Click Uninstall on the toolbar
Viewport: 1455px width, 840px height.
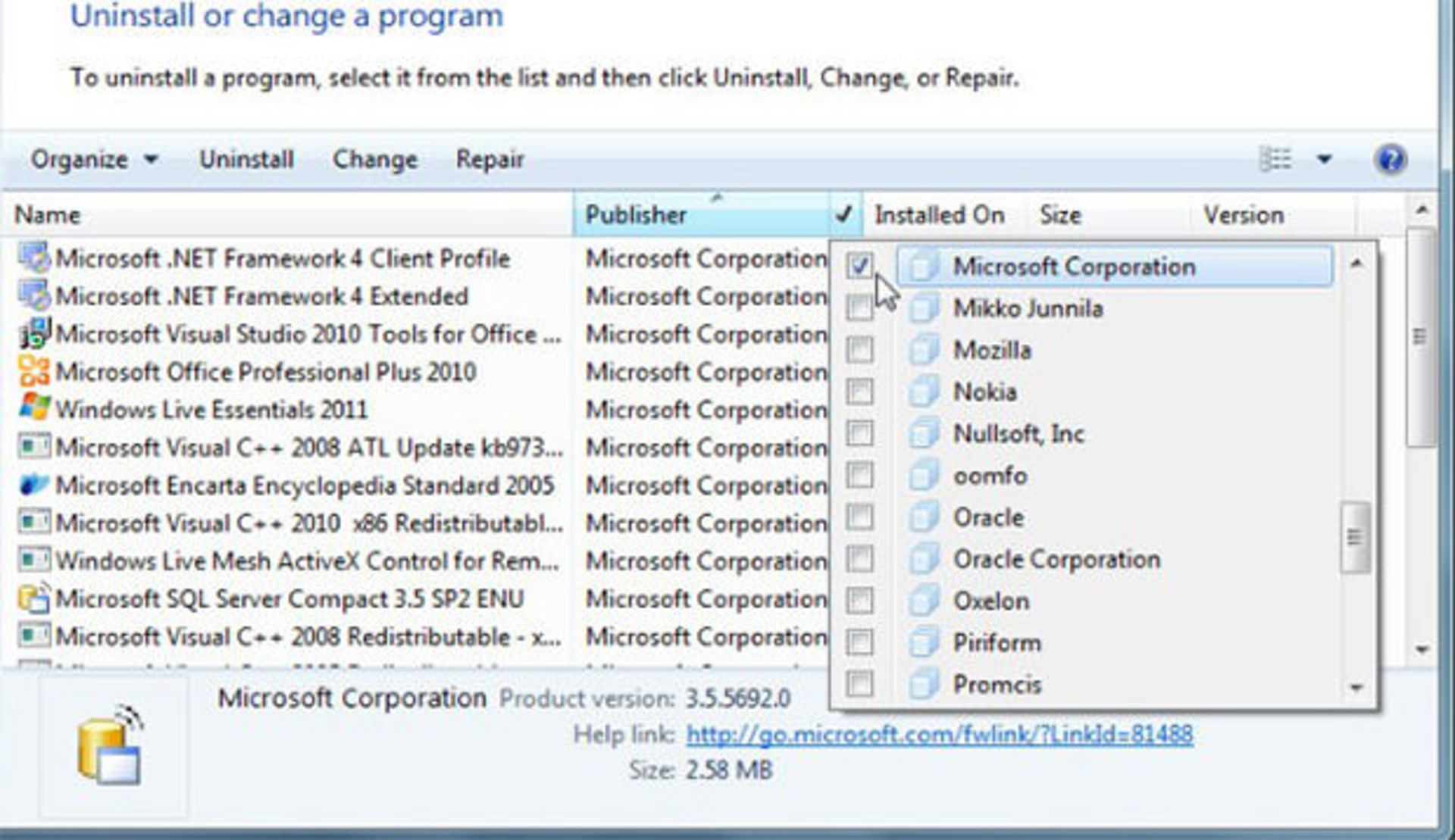tap(245, 159)
